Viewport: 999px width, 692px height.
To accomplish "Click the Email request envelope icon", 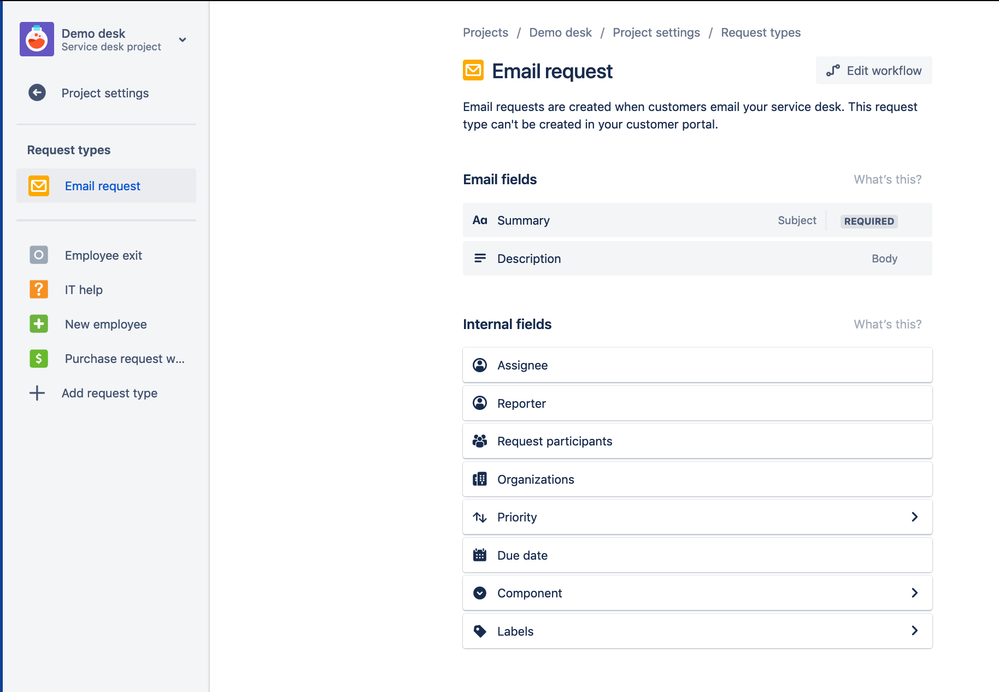I will pos(37,185).
